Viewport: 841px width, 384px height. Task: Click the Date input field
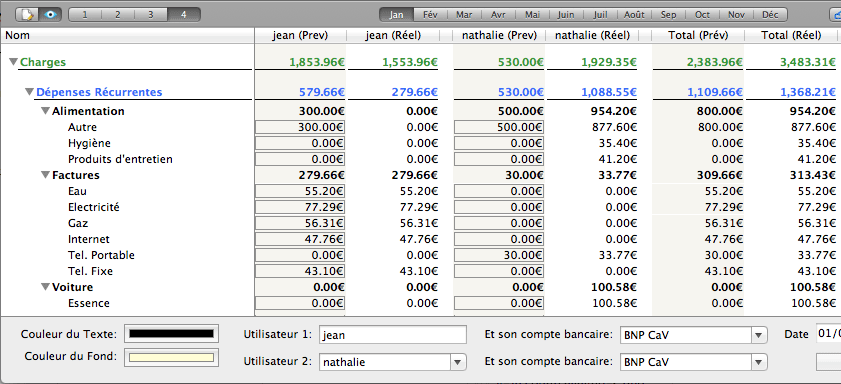click(829, 334)
